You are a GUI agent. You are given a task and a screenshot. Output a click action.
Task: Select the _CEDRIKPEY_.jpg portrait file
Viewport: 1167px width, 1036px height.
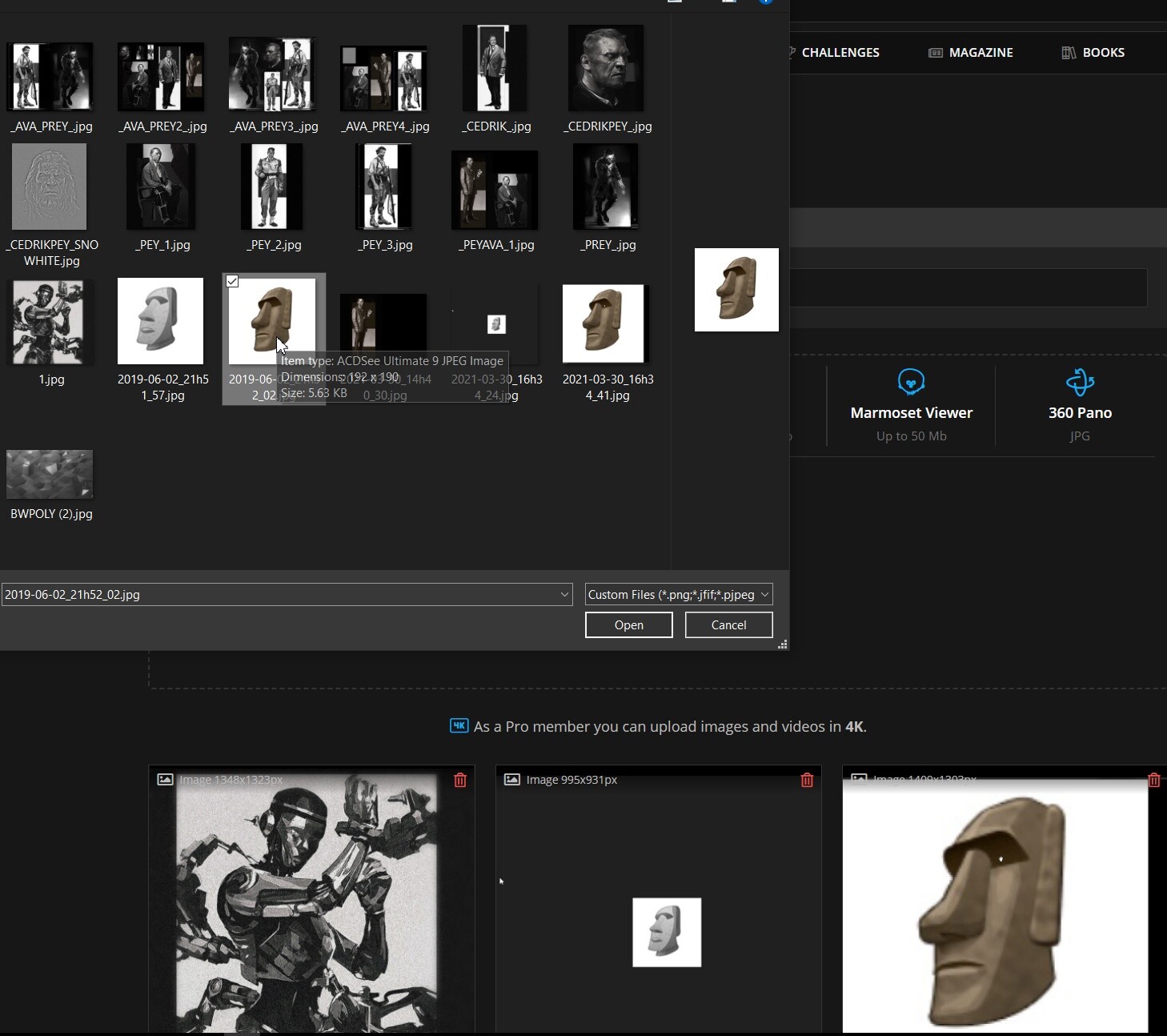click(x=606, y=68)
